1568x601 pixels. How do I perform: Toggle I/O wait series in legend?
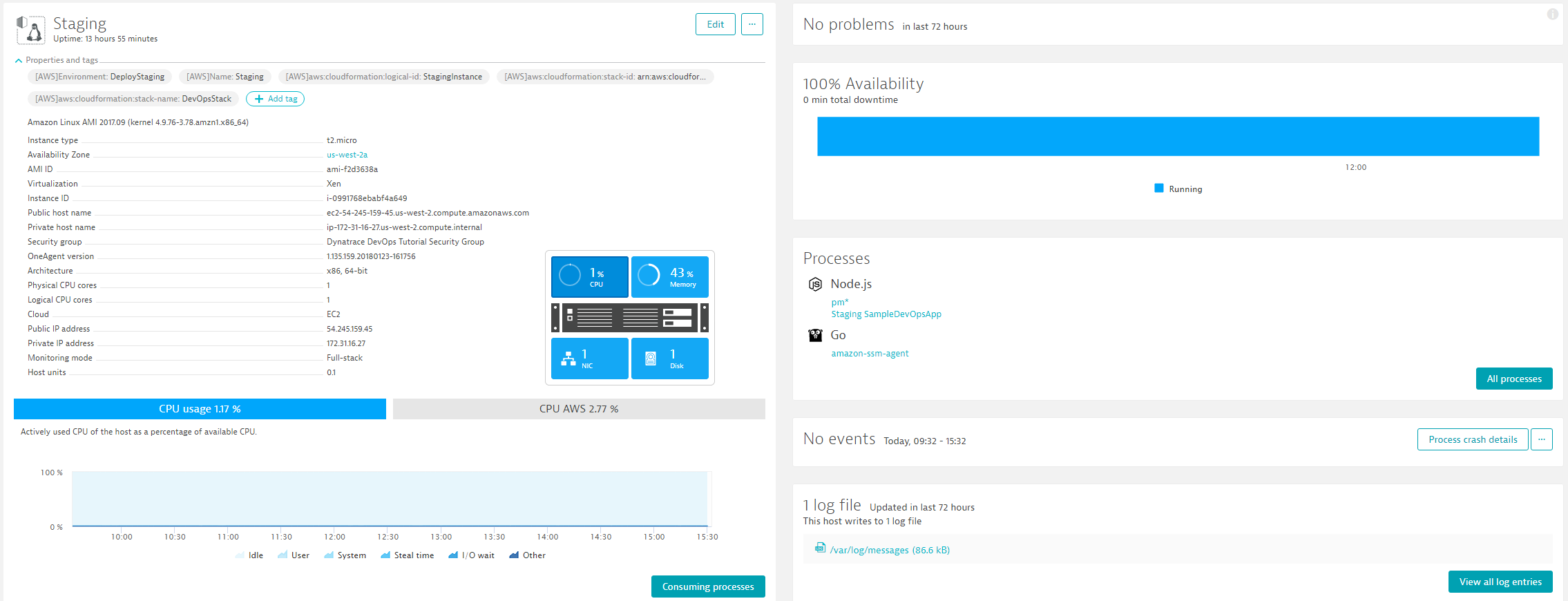click(x=472, y=555)
